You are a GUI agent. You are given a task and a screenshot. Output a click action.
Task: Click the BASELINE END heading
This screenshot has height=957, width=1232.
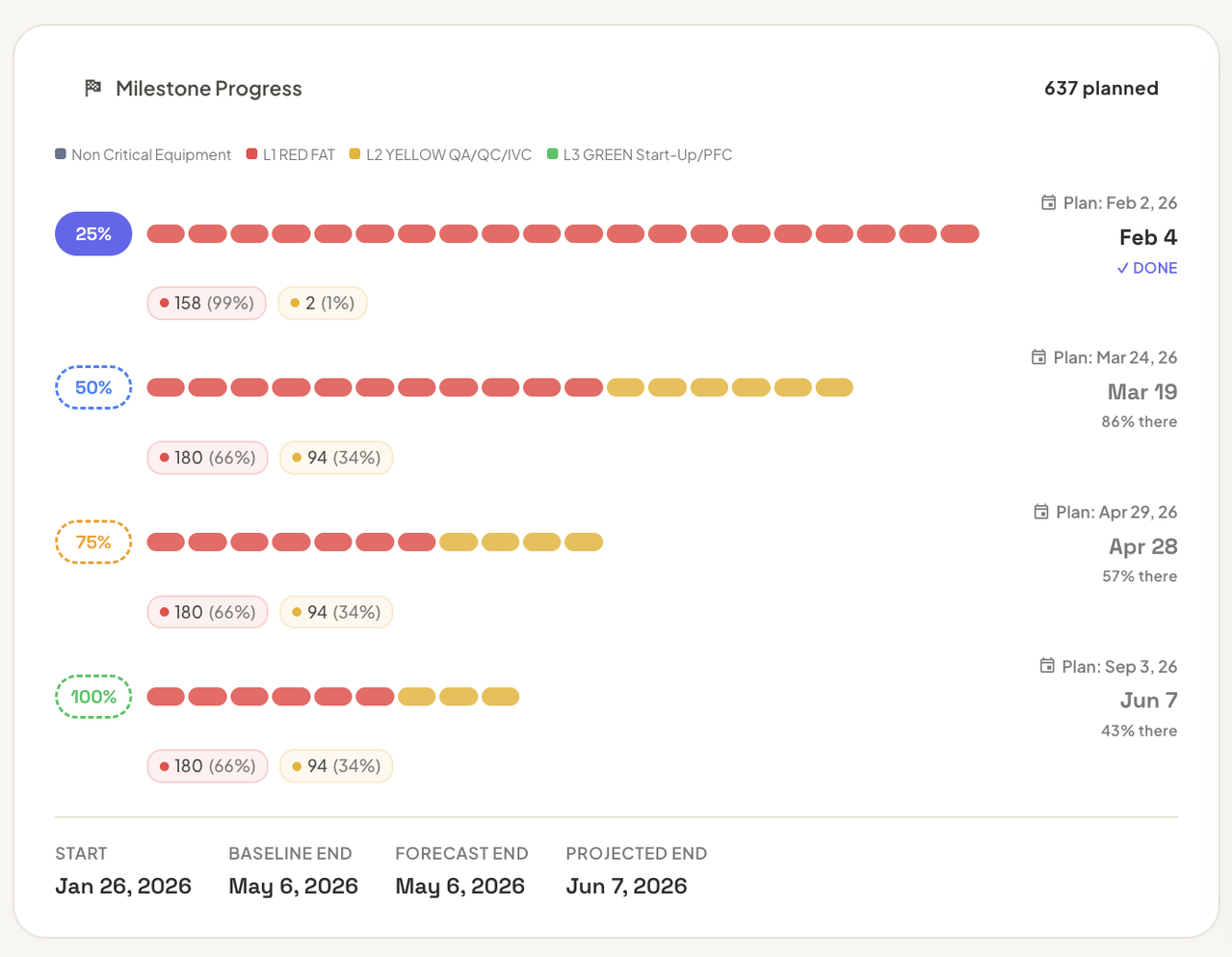click(290, 854)
